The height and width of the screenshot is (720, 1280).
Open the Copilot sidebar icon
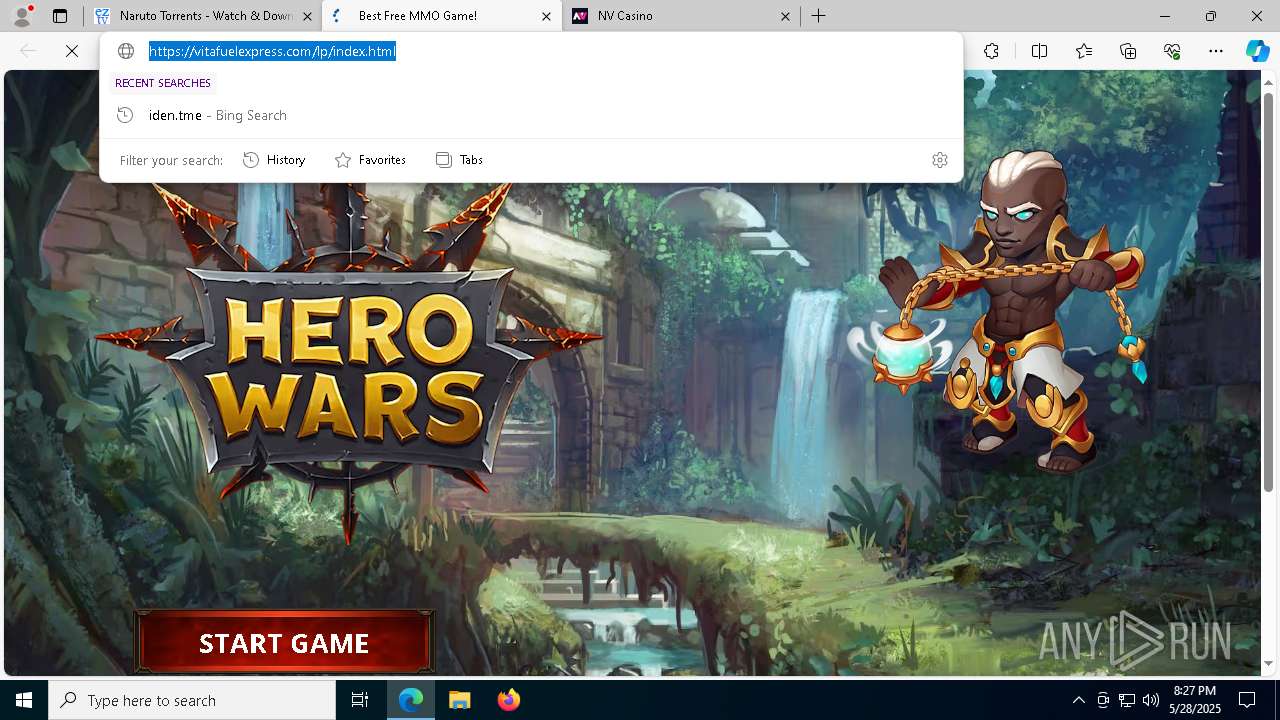pyautogui.click(x=1257, y=51)
